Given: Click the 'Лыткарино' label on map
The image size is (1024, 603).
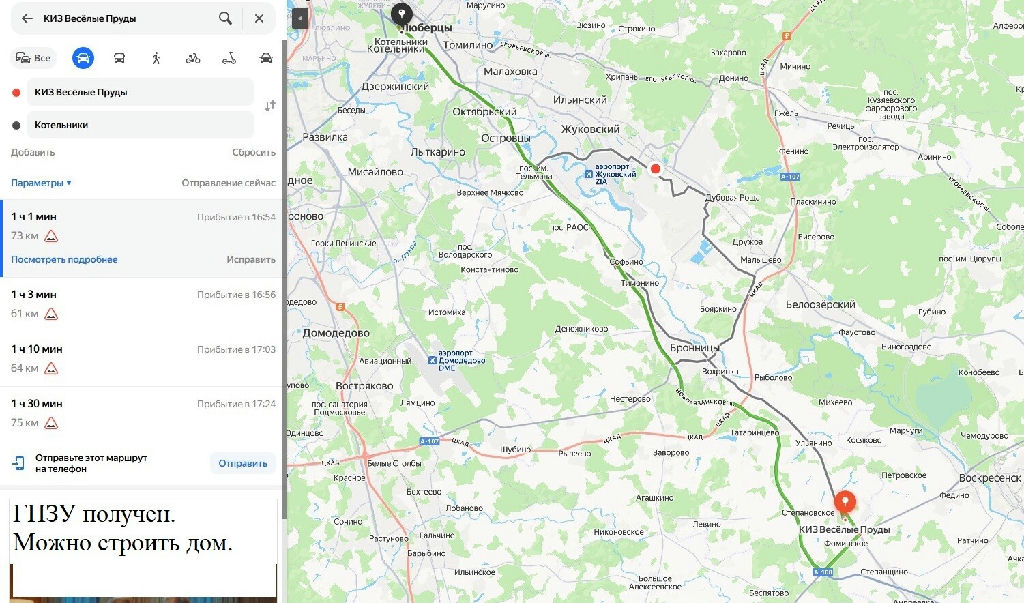Looking at the screenshot, I should tap(438, 152).
